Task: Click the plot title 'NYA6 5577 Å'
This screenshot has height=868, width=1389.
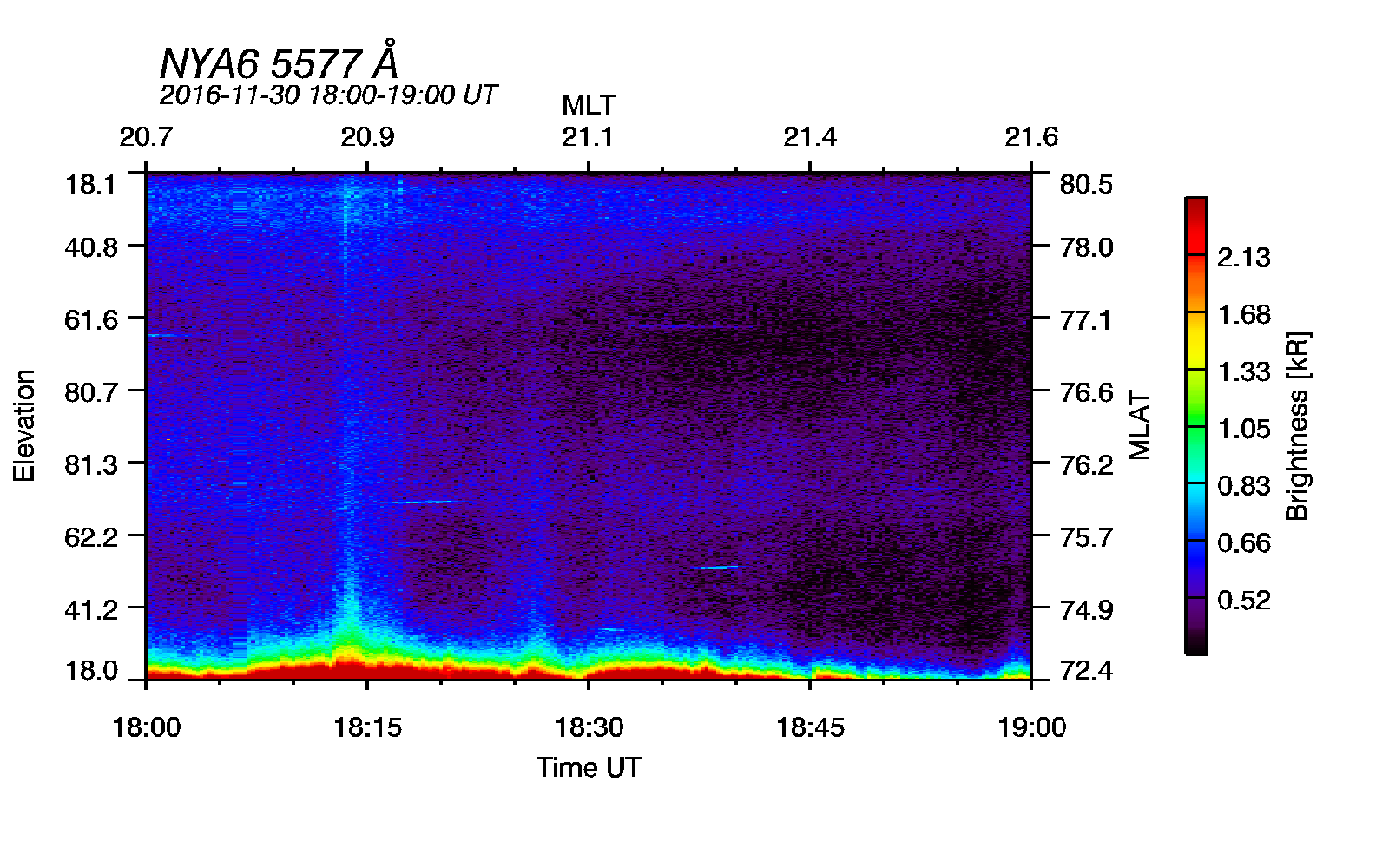Action: 279,62
